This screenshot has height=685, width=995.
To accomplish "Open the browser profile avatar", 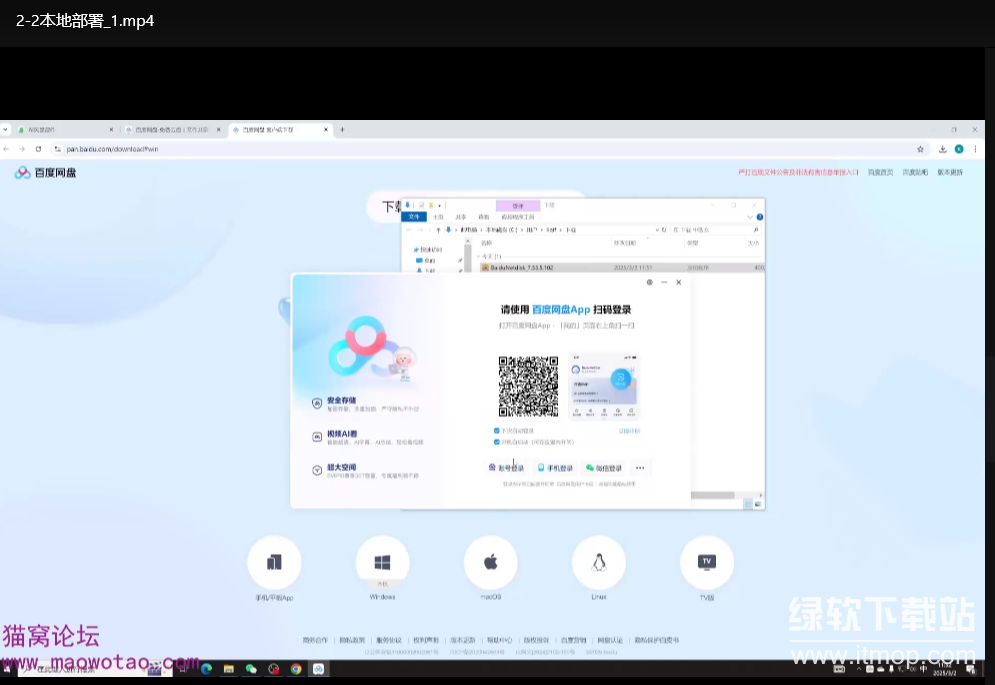I will tap(959, 149).
